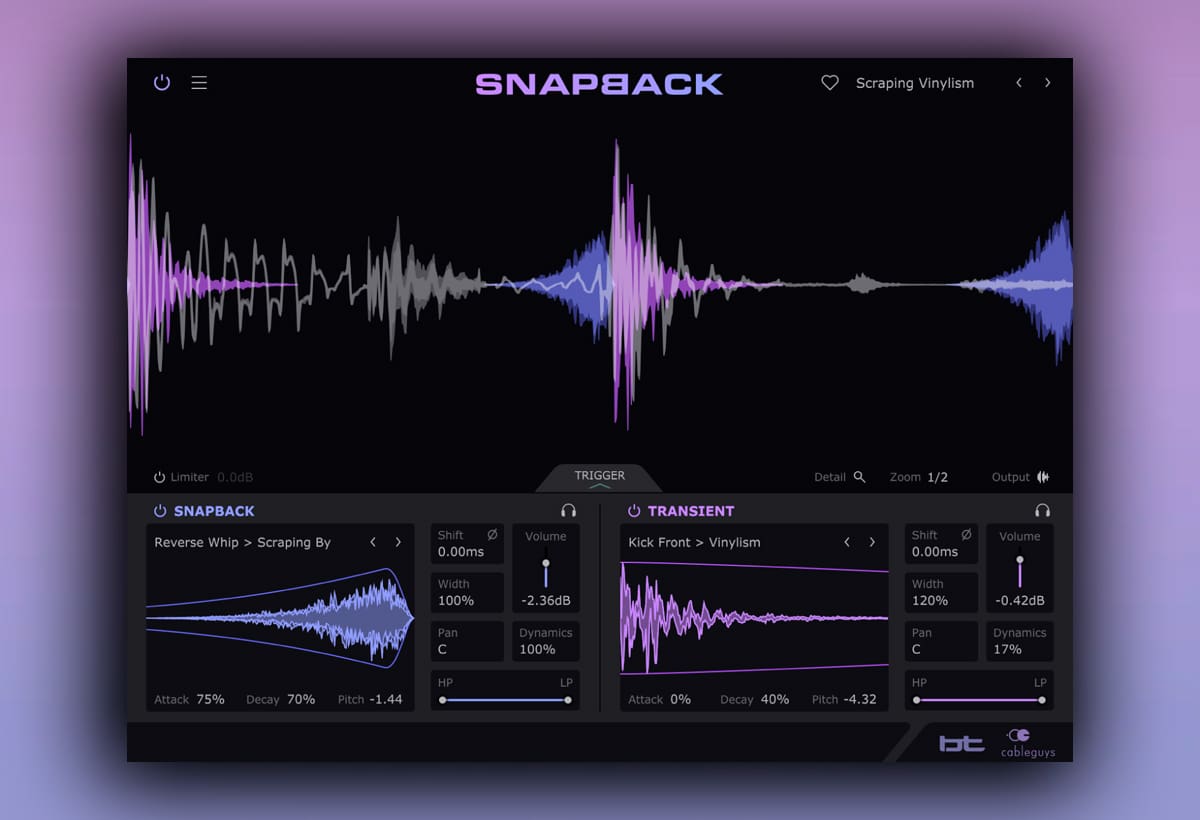Click the BT logo
Viewport: 1200px width, 820px height.
click(x=961, y=744)
